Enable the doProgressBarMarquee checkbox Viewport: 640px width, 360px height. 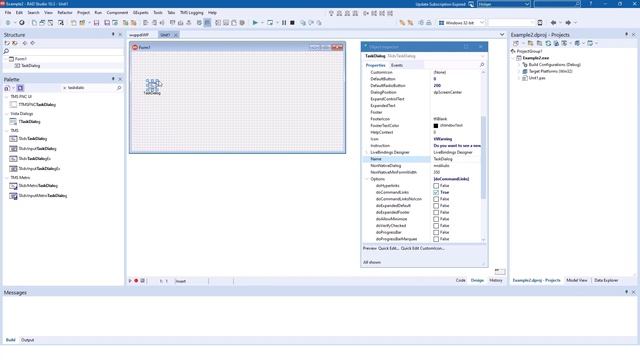[436, 239]
